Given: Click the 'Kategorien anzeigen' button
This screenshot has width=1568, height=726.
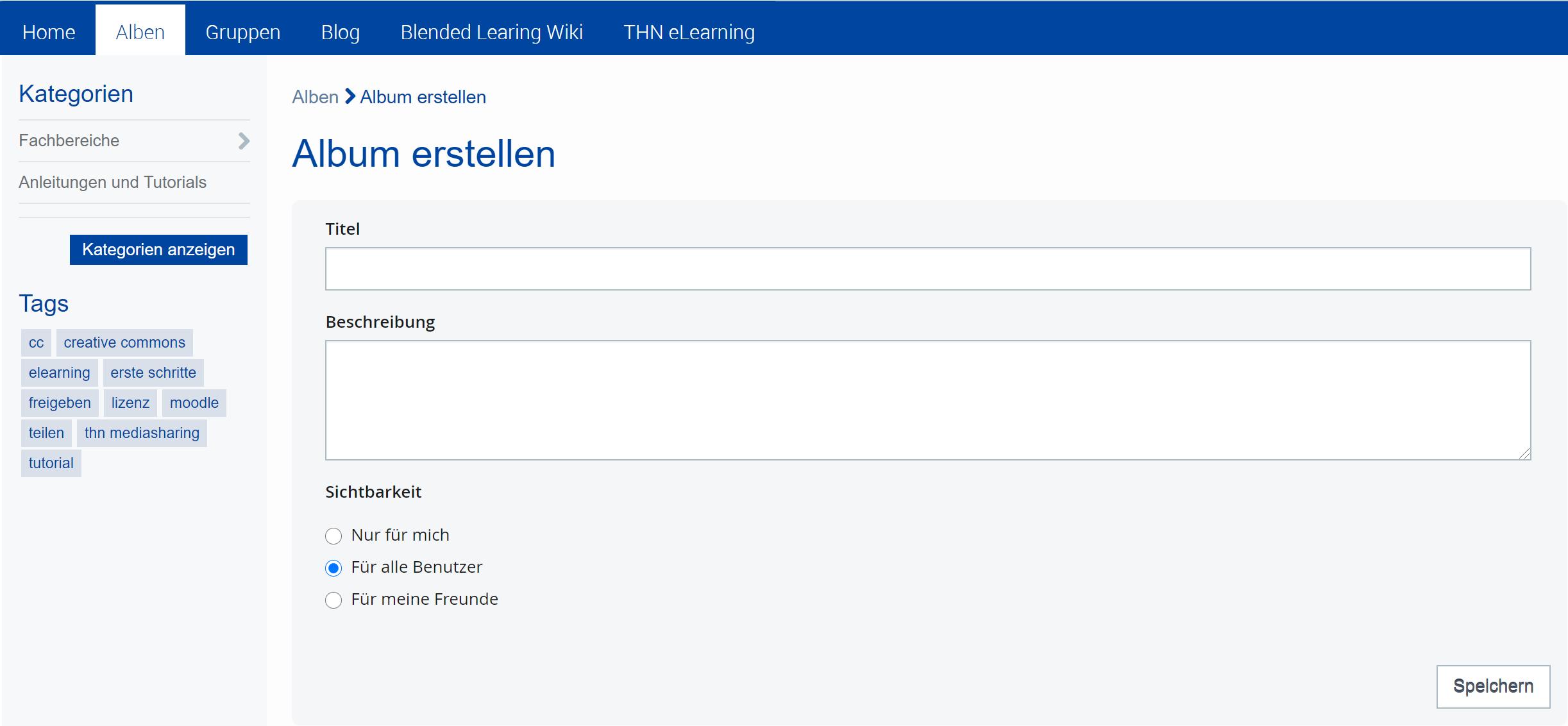Looking at the screenshot, I should tap(158, 249).
